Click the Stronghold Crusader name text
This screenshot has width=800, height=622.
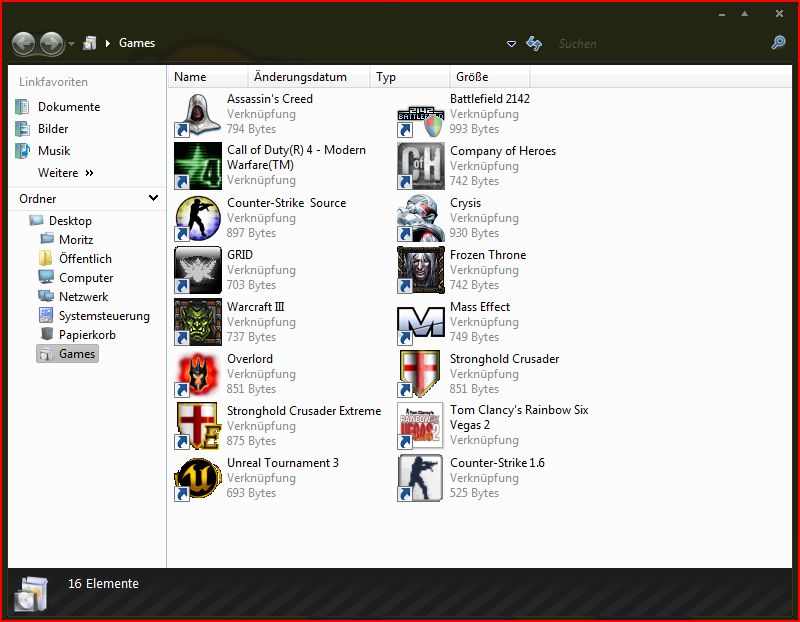pos(504,359)
